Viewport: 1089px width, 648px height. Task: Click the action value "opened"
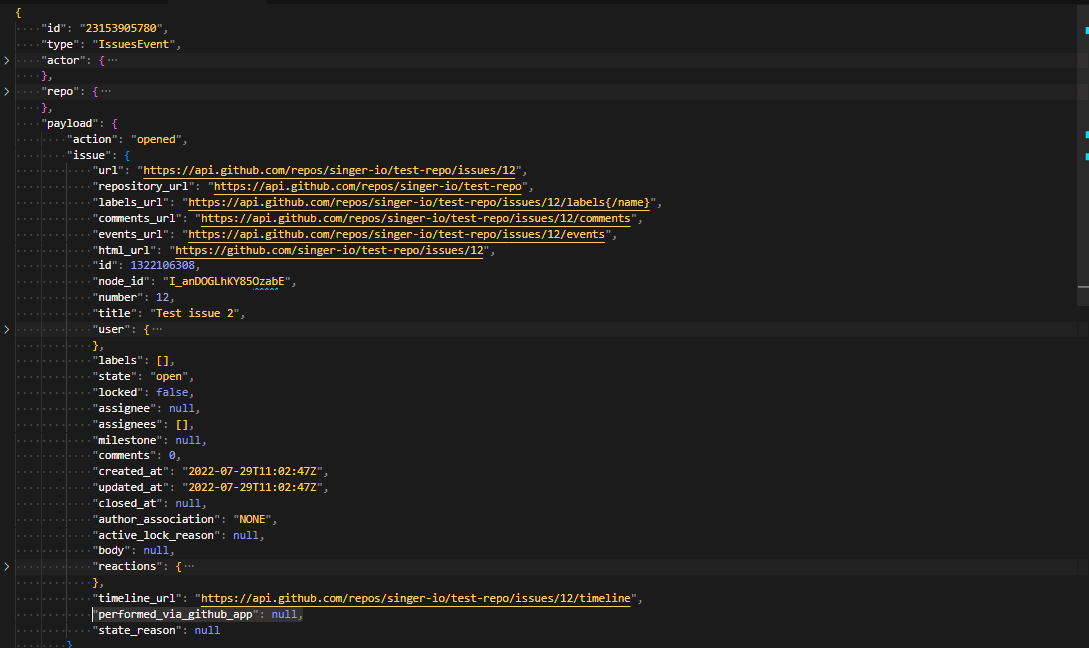pyautogui.click(x=156, y=140)
